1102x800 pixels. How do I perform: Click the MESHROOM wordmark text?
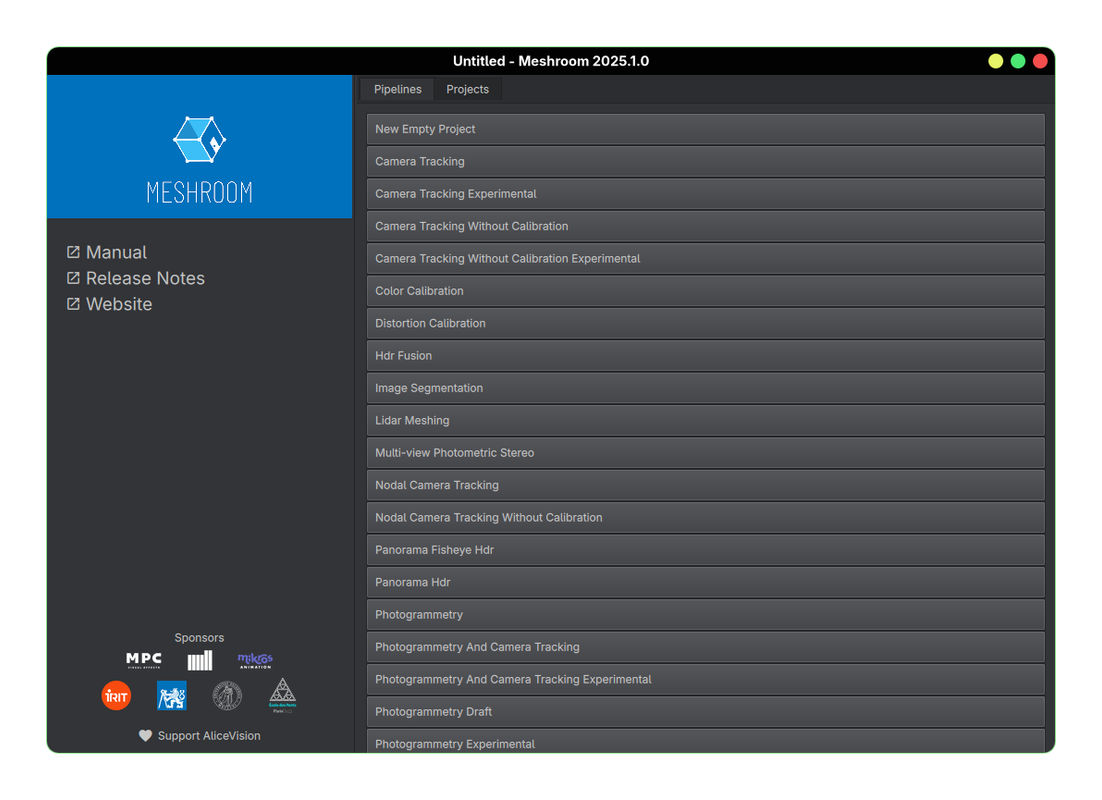[x=200, y=193]
